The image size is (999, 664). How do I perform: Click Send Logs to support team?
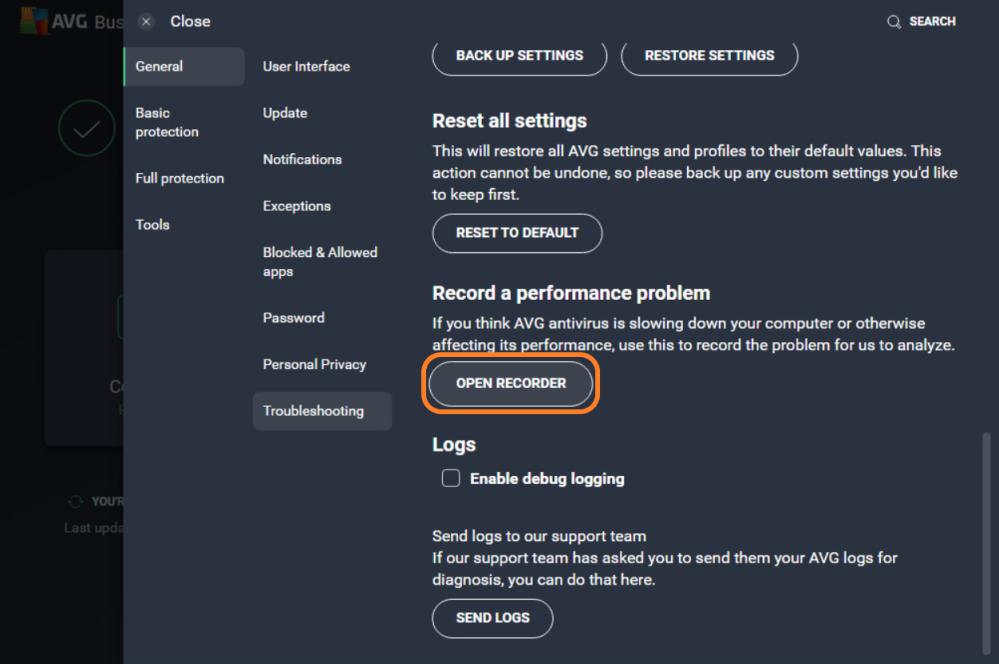click(492, 618)
